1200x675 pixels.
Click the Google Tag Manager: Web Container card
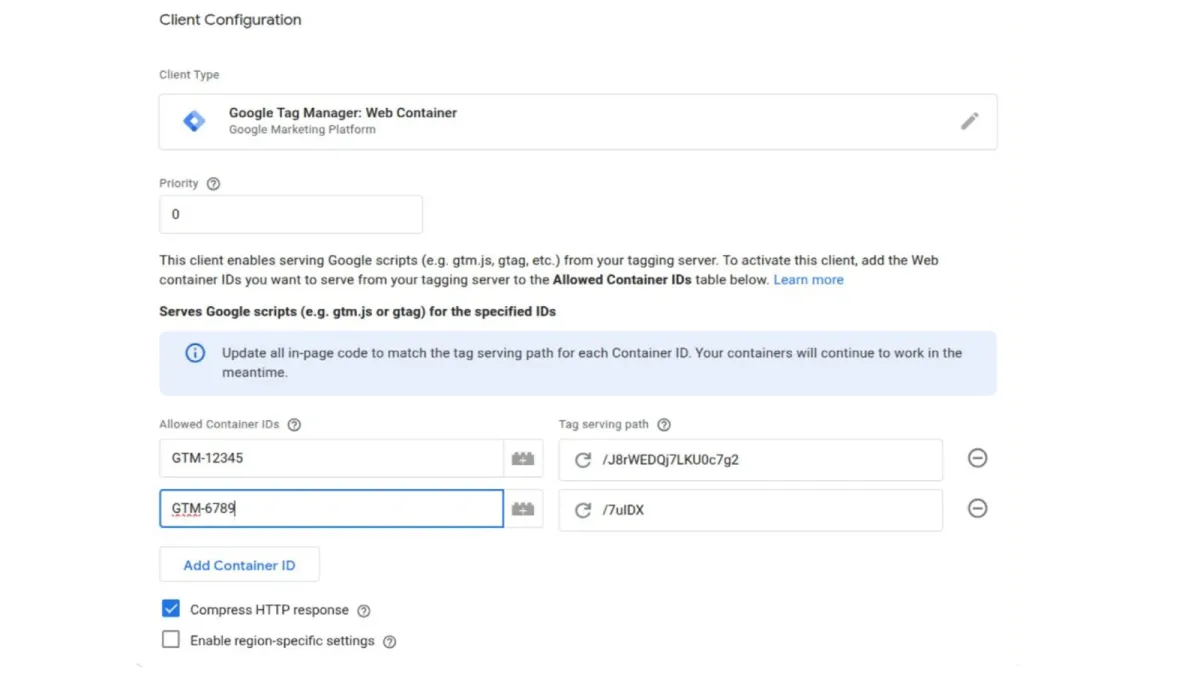(x=578, y=122)
